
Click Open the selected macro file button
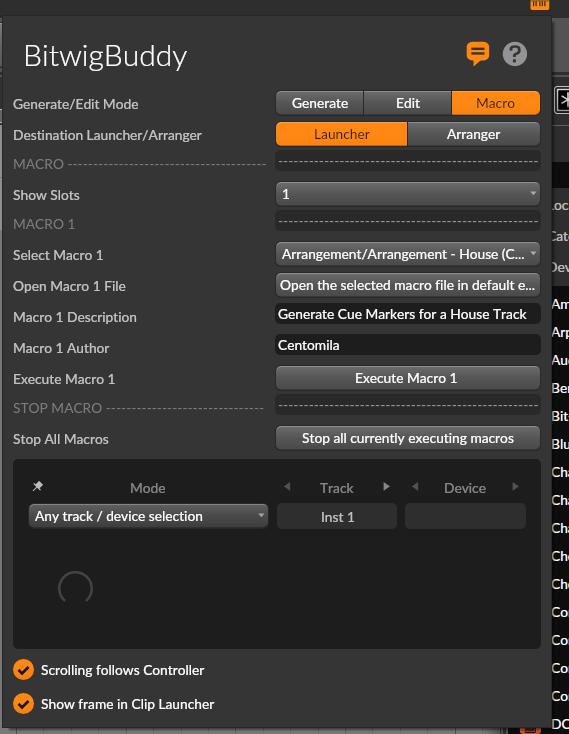point(408,285)
